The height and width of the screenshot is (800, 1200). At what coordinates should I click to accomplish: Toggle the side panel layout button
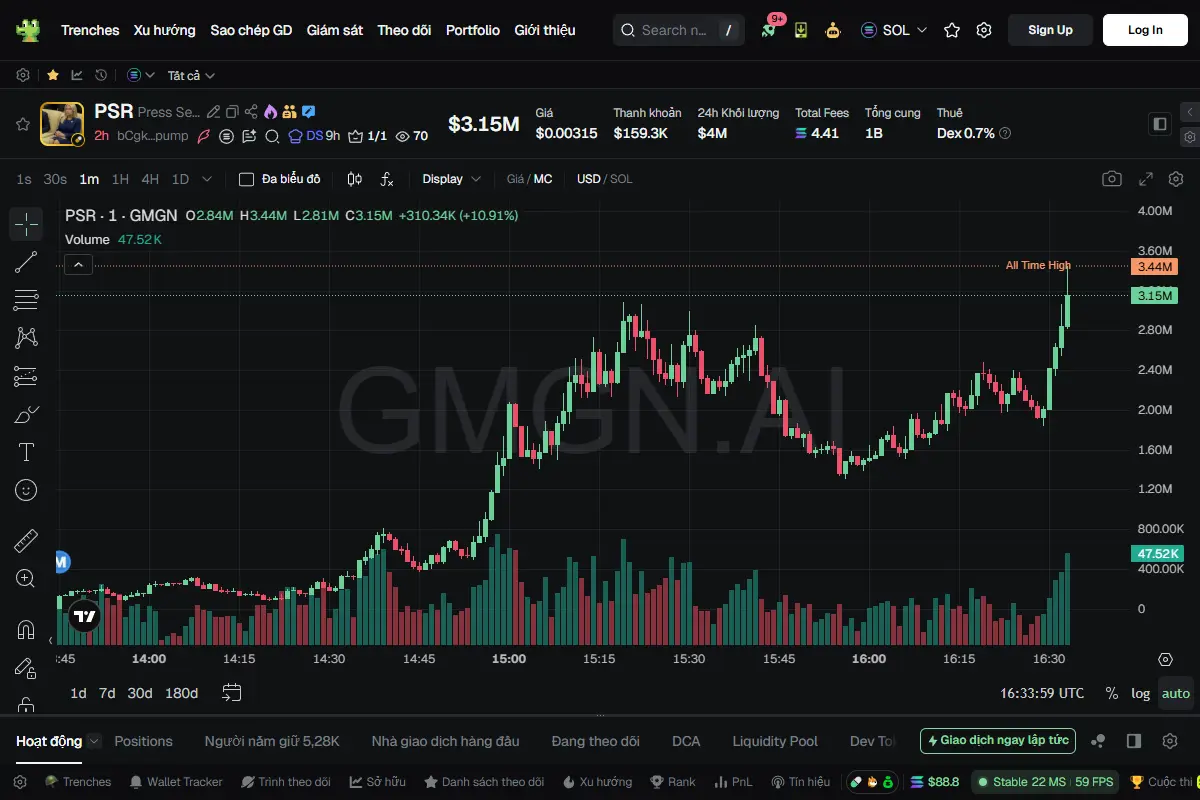(1160, 124)
